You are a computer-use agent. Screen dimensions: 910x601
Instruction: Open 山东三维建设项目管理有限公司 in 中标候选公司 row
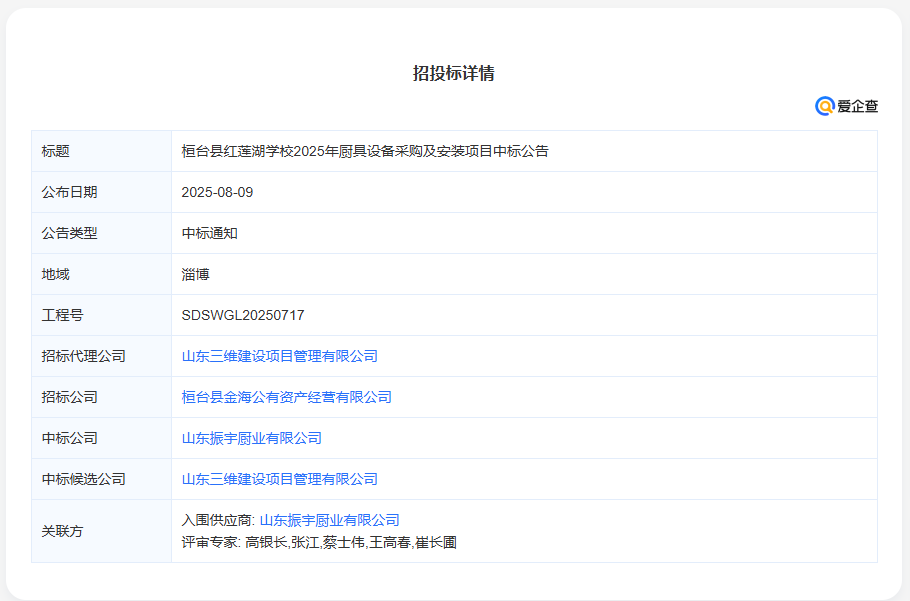pyautogui.click(x=279, y=478)
